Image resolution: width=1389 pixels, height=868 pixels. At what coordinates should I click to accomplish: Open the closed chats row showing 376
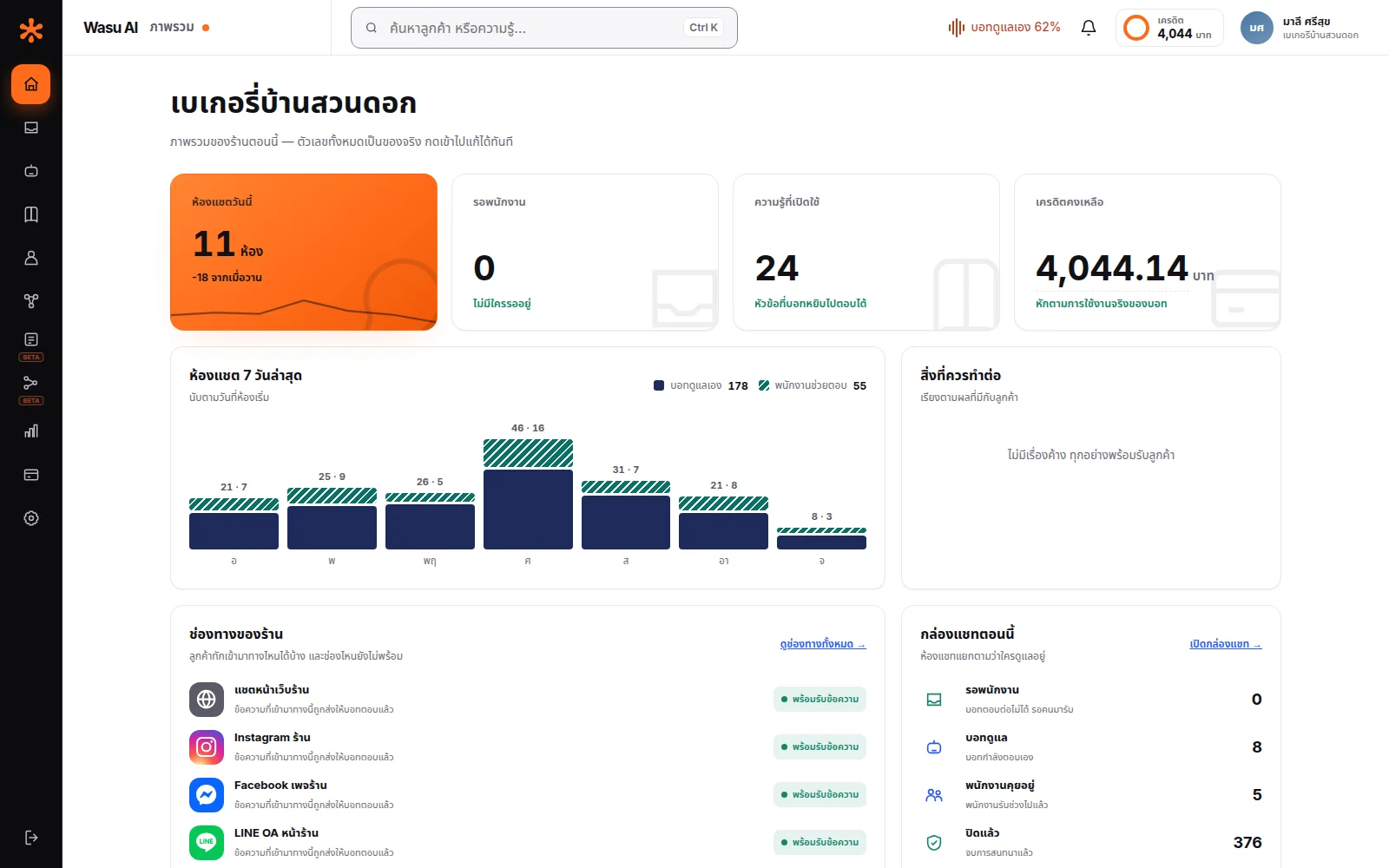[x=1091, y=843]
